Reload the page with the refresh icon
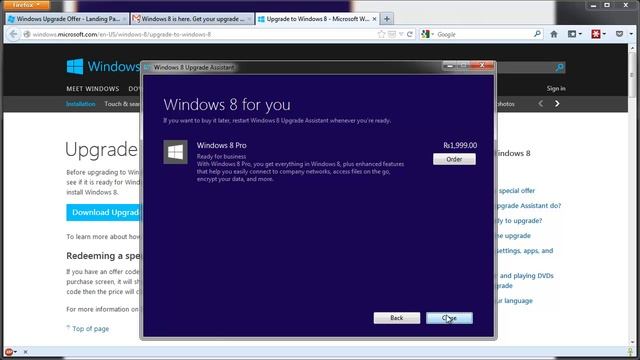This screenshot has height=360, width=640. coord(410,34)
